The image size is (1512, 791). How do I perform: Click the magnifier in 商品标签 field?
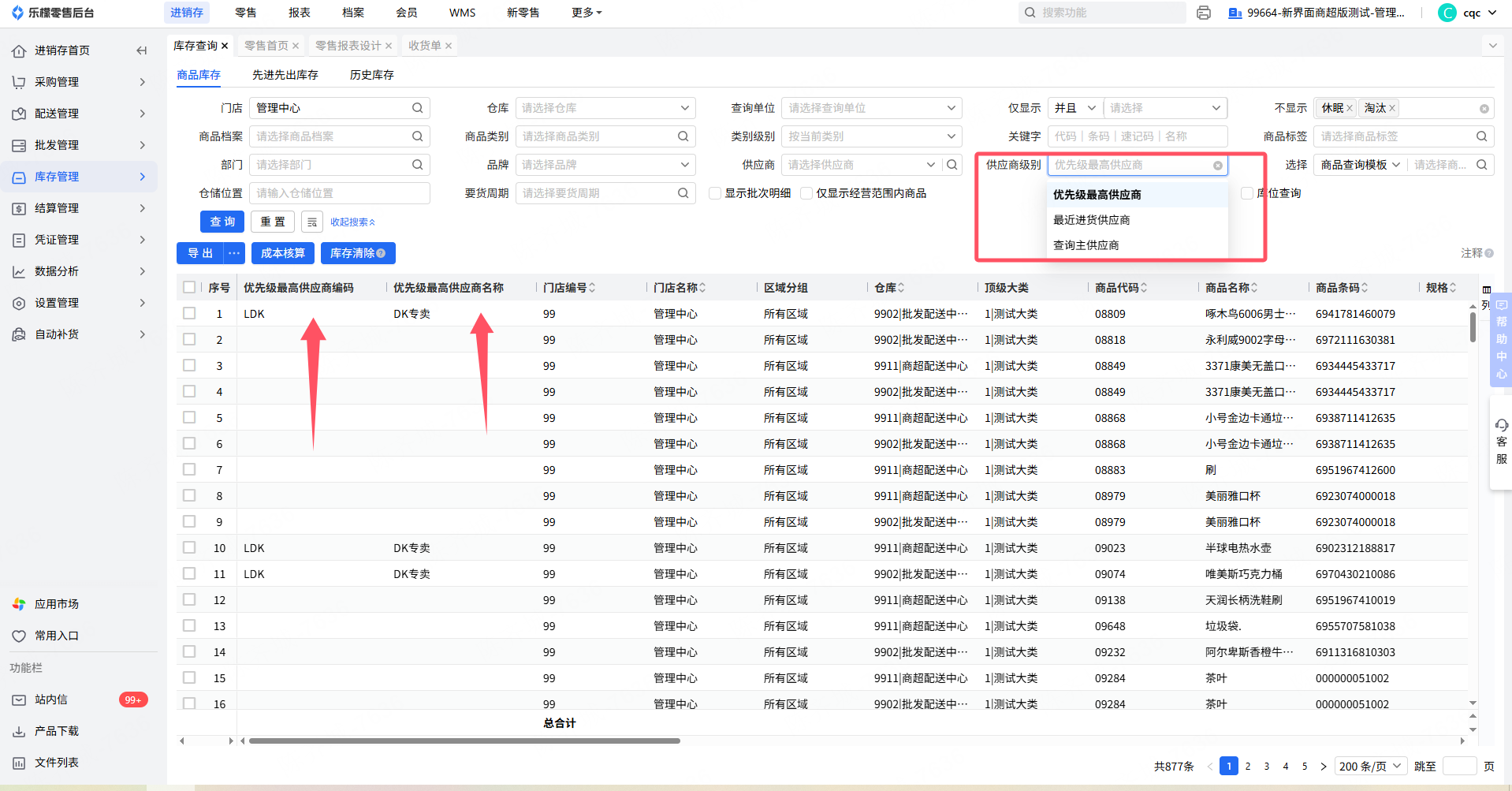(1482, 136)
